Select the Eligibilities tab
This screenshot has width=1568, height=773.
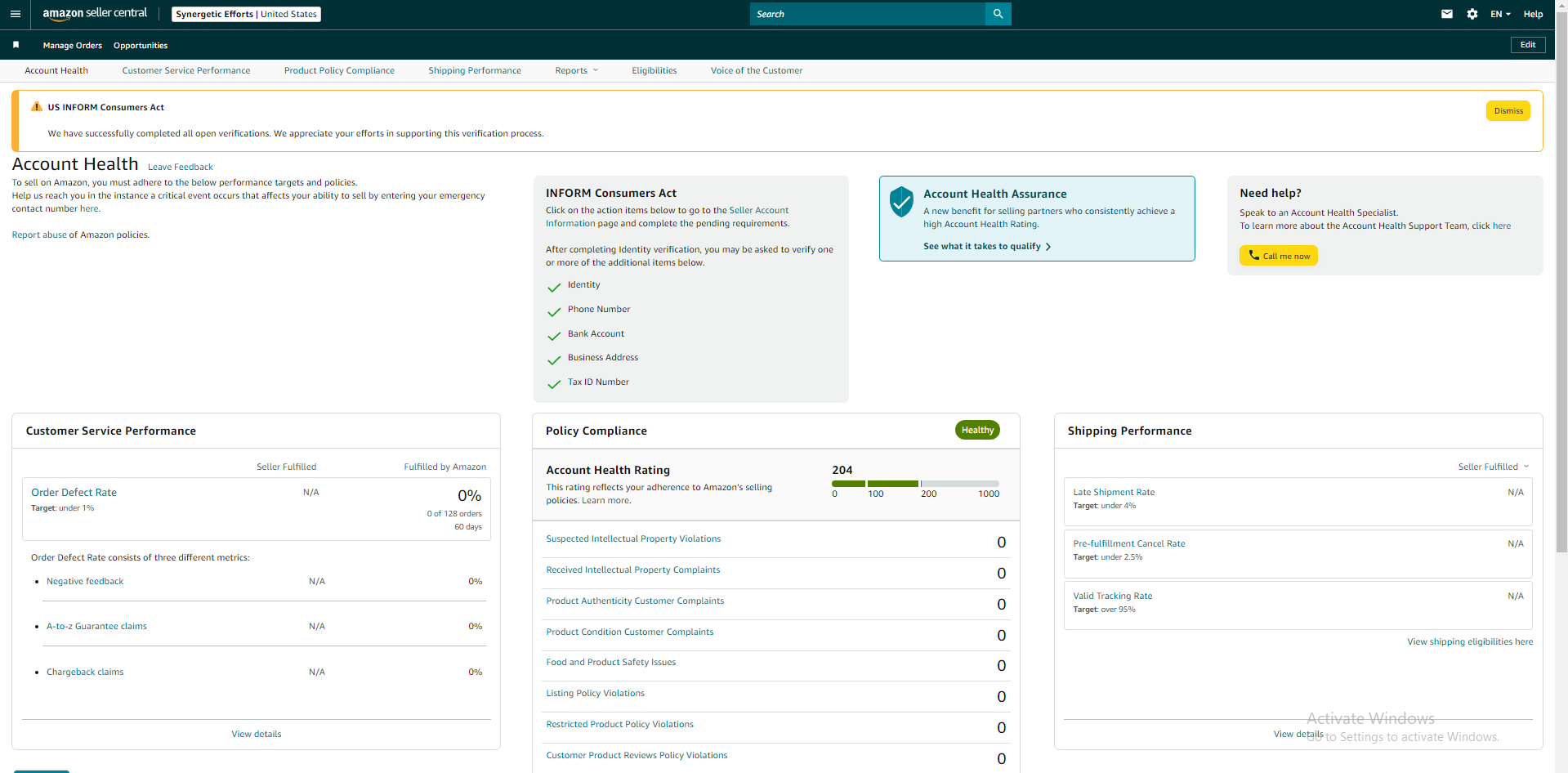coord(654,70)
